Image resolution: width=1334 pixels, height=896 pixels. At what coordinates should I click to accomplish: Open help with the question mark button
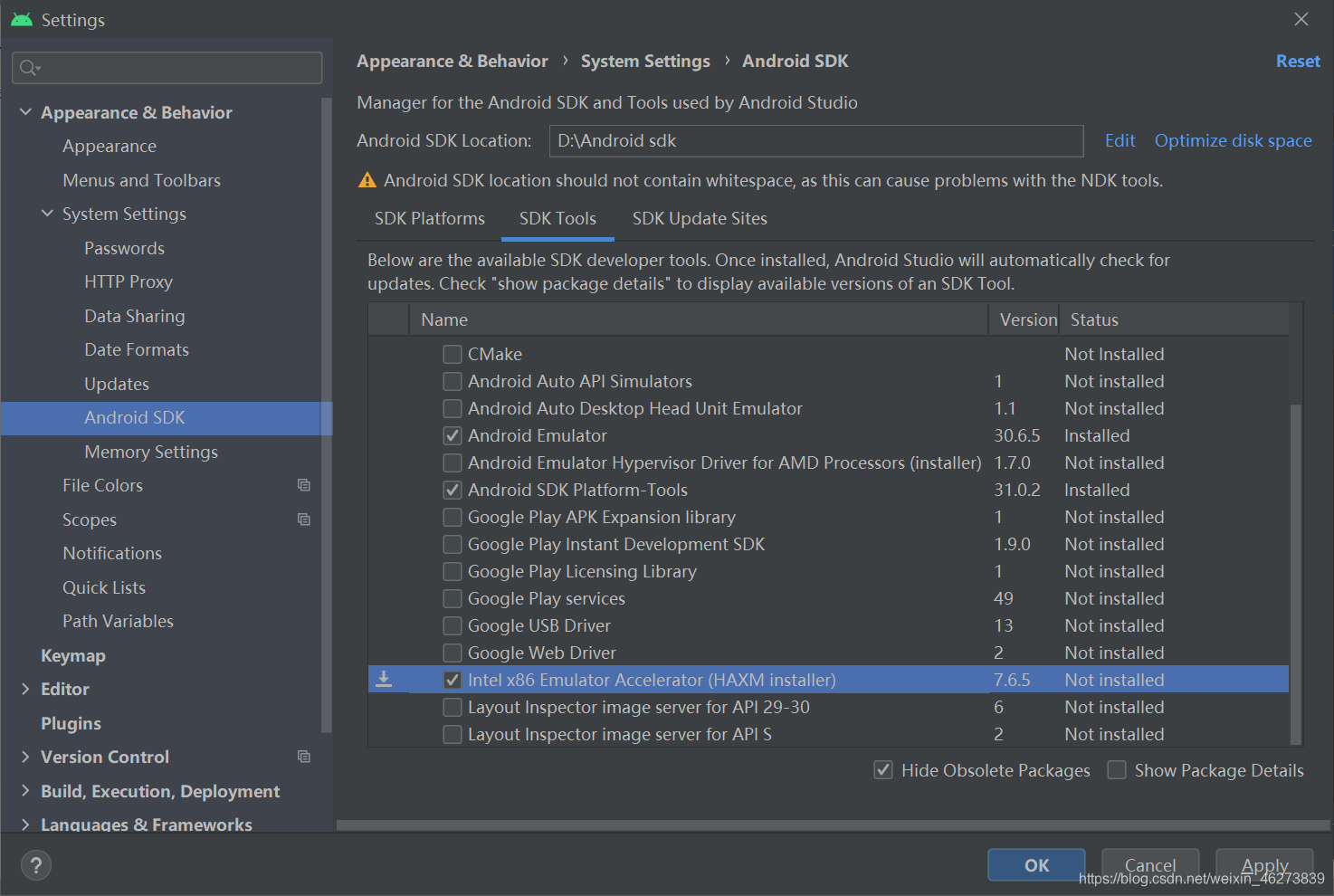pyautogui.click(x=36, y=865)
